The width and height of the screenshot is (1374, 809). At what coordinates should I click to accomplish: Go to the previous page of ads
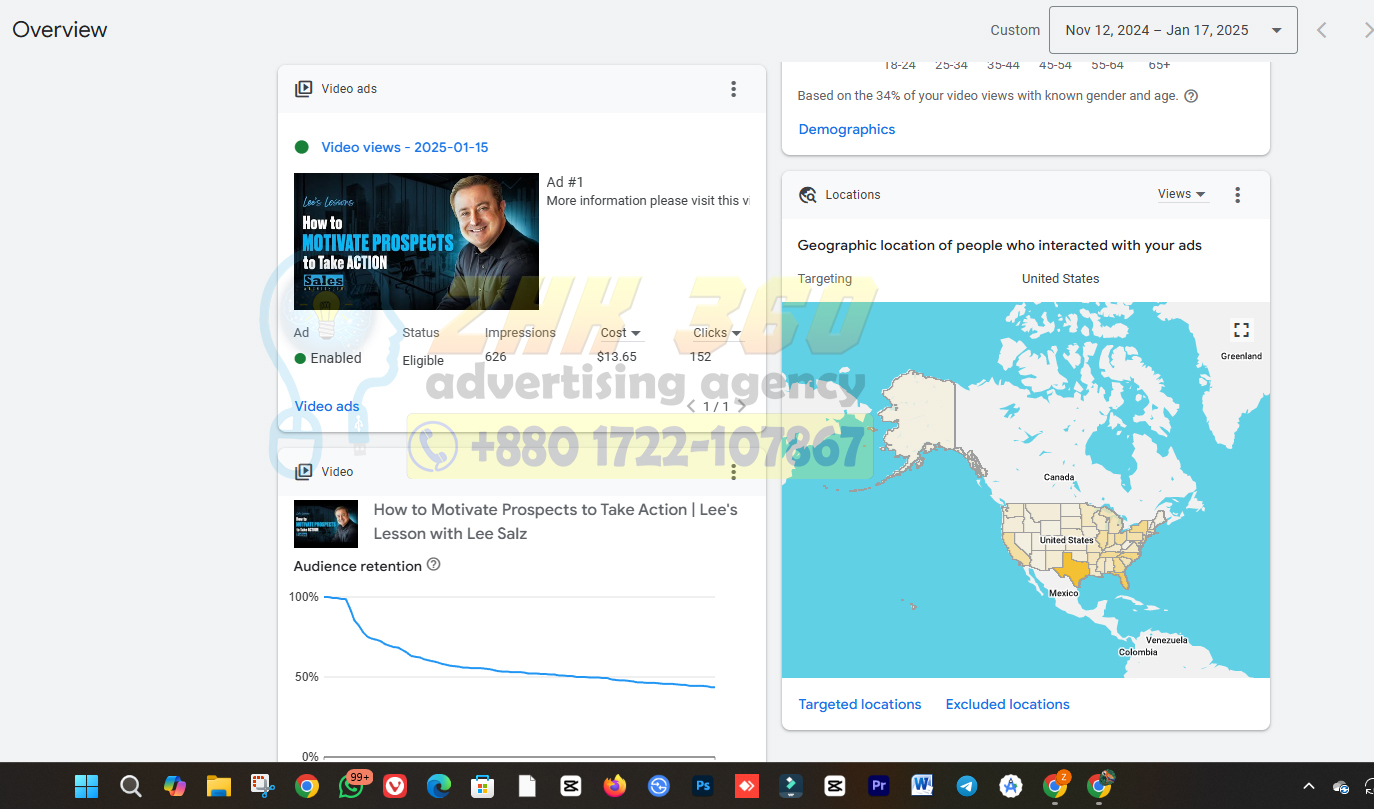(x=690, y=406)
